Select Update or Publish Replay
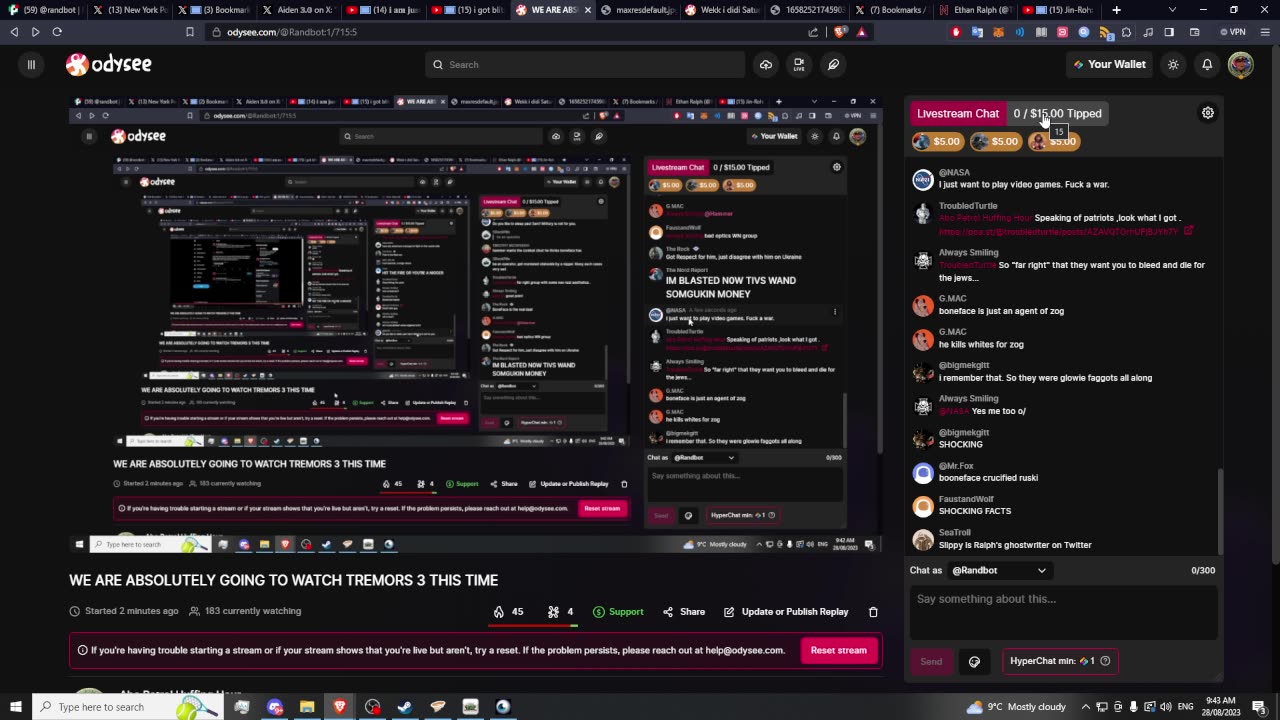1280x720 pixels. point(786,612)
